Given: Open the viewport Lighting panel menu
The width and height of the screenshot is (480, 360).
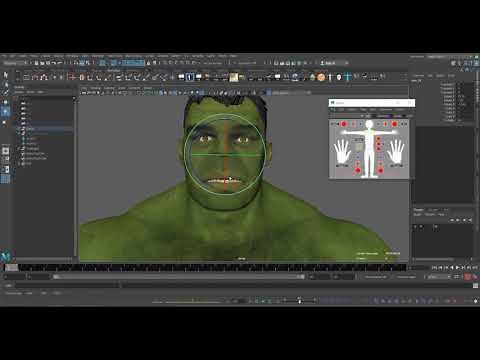Looking at the screenshot, I should click(110, 88).
